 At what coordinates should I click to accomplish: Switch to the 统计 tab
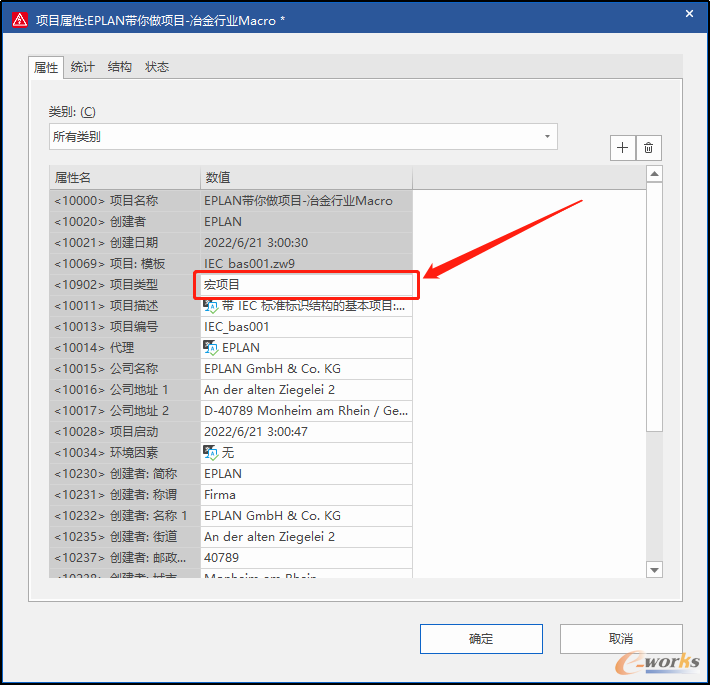coord(82,67)
